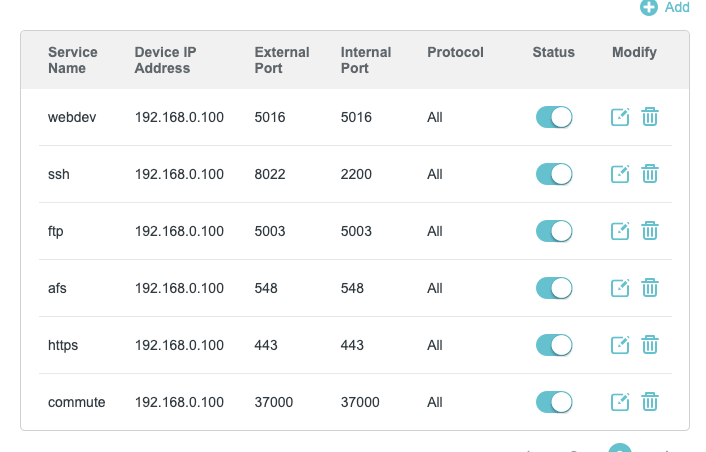Edit the webdev port forwarding entry
The height and width of the screenshot is (452, 706).
coord(620,117)
